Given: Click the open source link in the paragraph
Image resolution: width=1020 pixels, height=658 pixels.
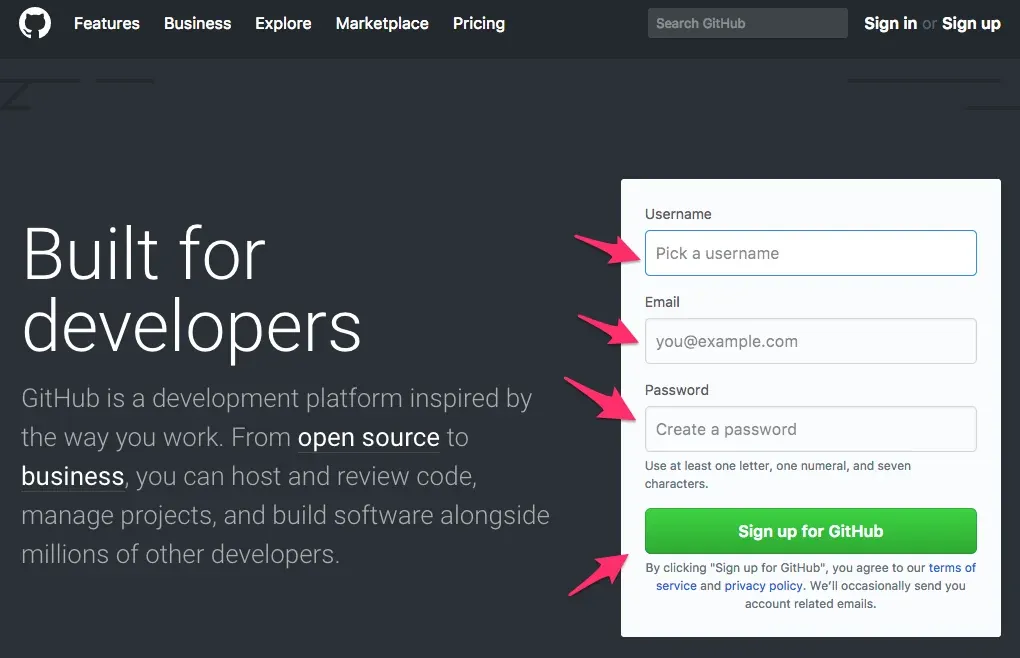Looking at the screenshot, I should coord(368,438).
